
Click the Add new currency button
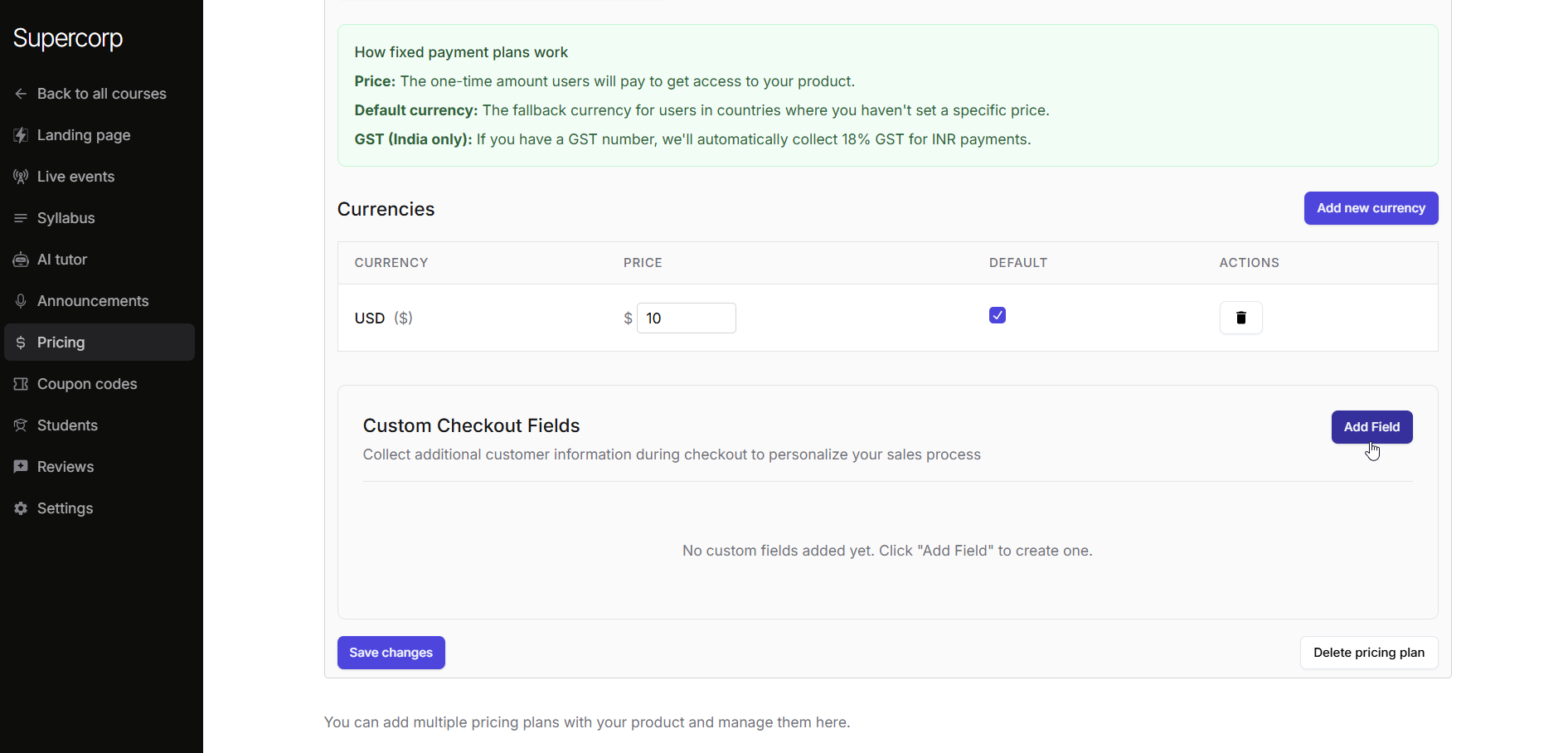click(x=1370, y=208)
